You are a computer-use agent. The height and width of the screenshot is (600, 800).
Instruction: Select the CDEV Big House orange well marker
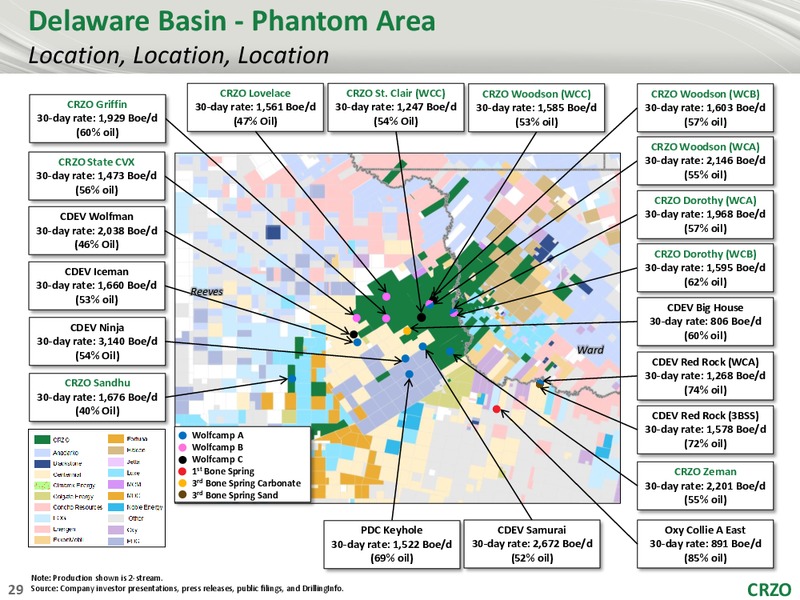tap(407, 331)
